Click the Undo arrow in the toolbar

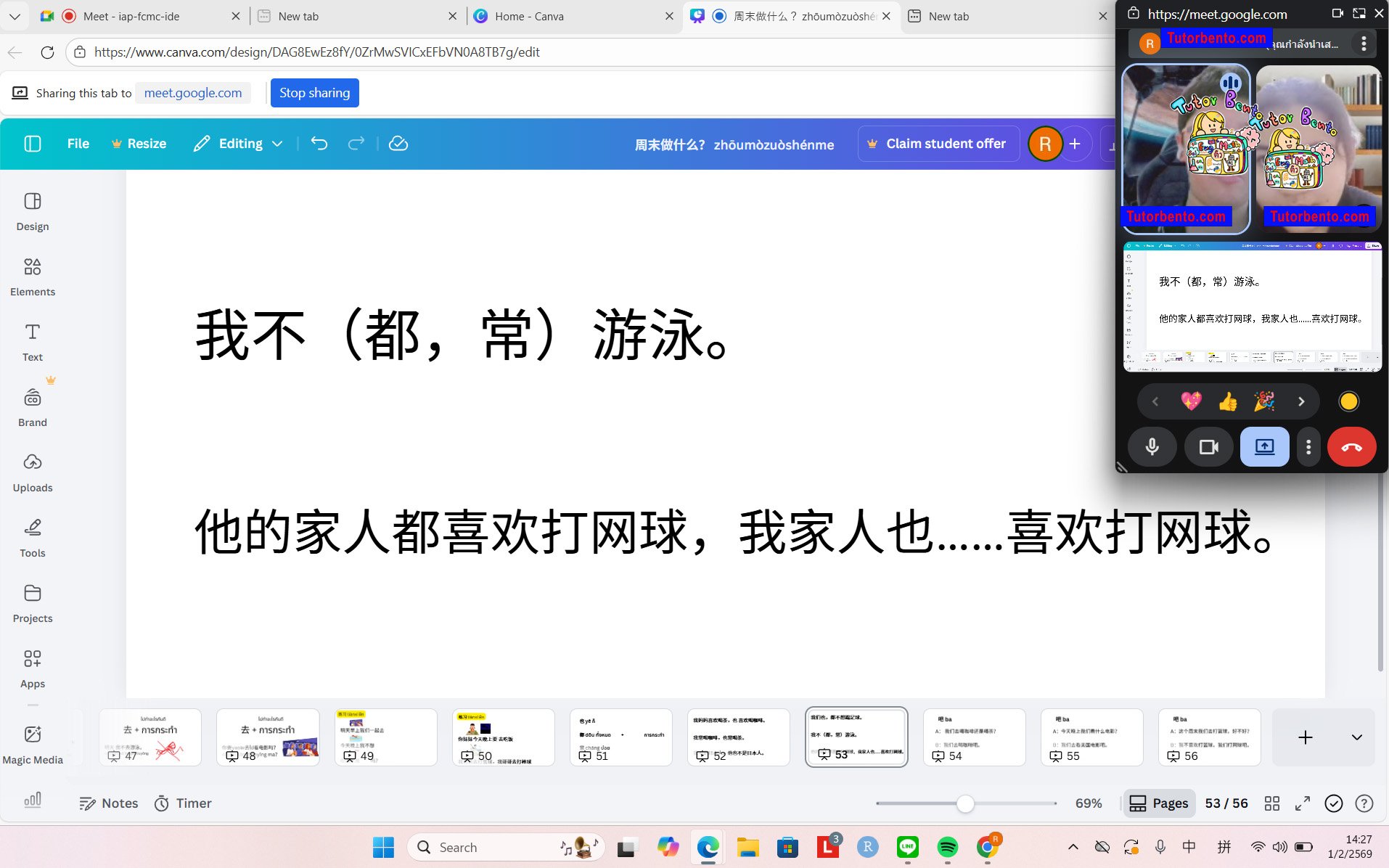(319, 143)
